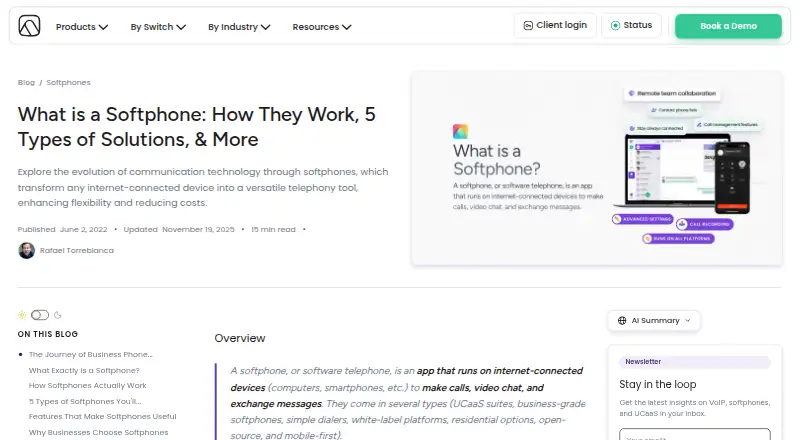The width and height of the screenshot is (800, 440).
Task: Go to the Blog breadcrumb link
Action: tap(26, 82)
